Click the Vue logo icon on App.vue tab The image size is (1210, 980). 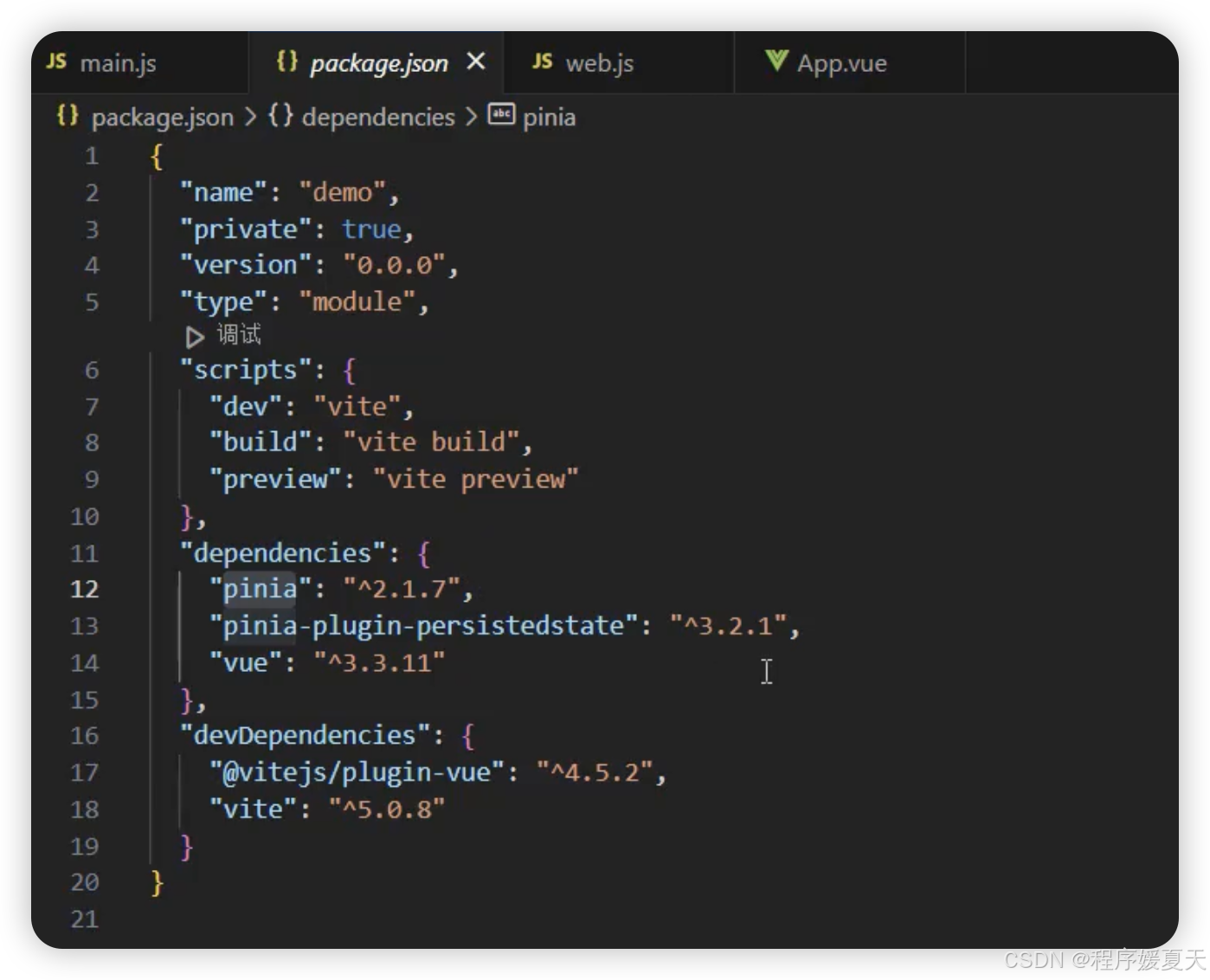point(776,61)
